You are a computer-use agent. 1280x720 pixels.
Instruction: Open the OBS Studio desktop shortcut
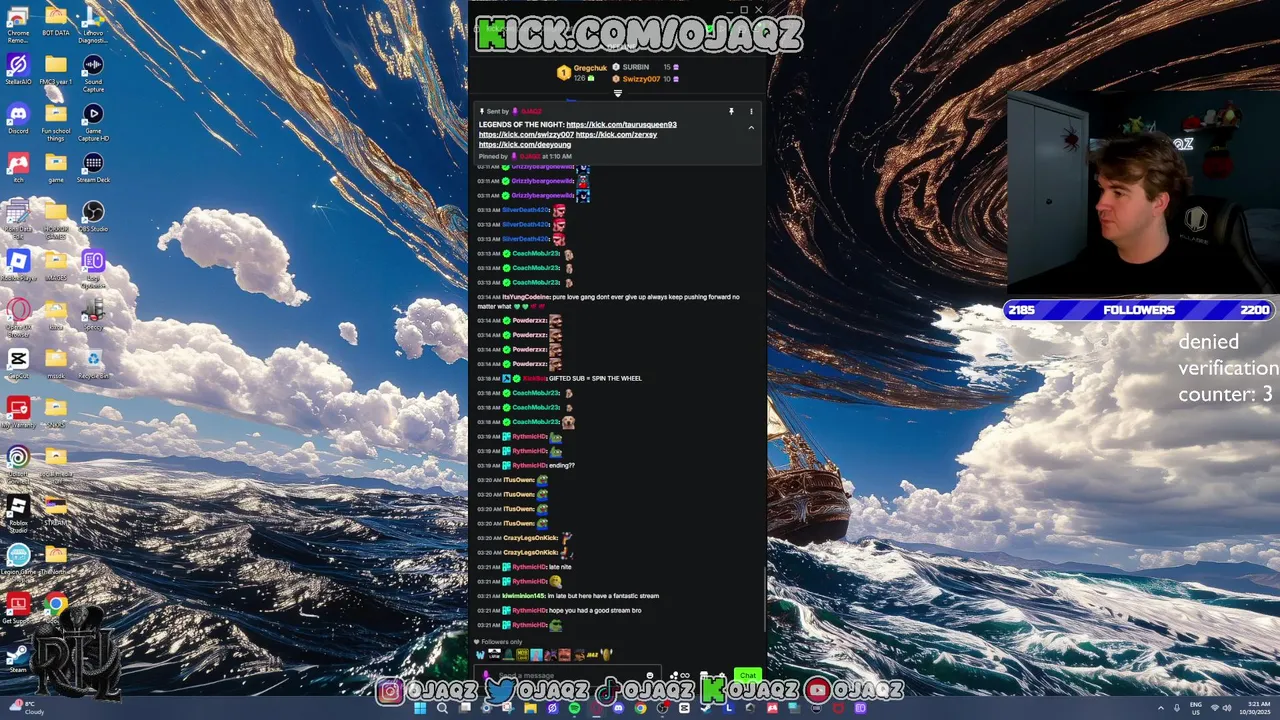pyautogui.click(x=93, y=217)
